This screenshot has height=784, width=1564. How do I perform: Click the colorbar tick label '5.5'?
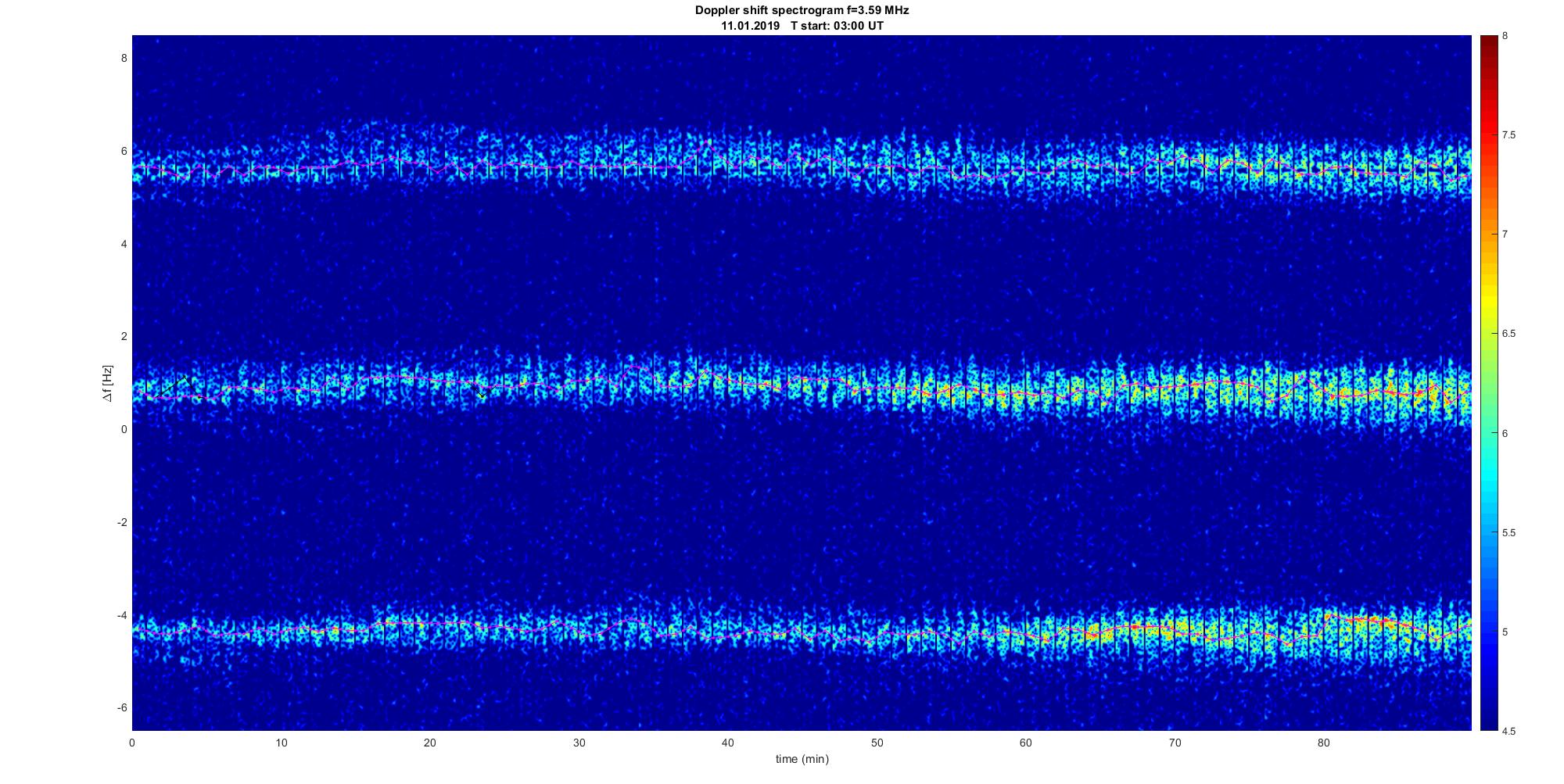1509,532
